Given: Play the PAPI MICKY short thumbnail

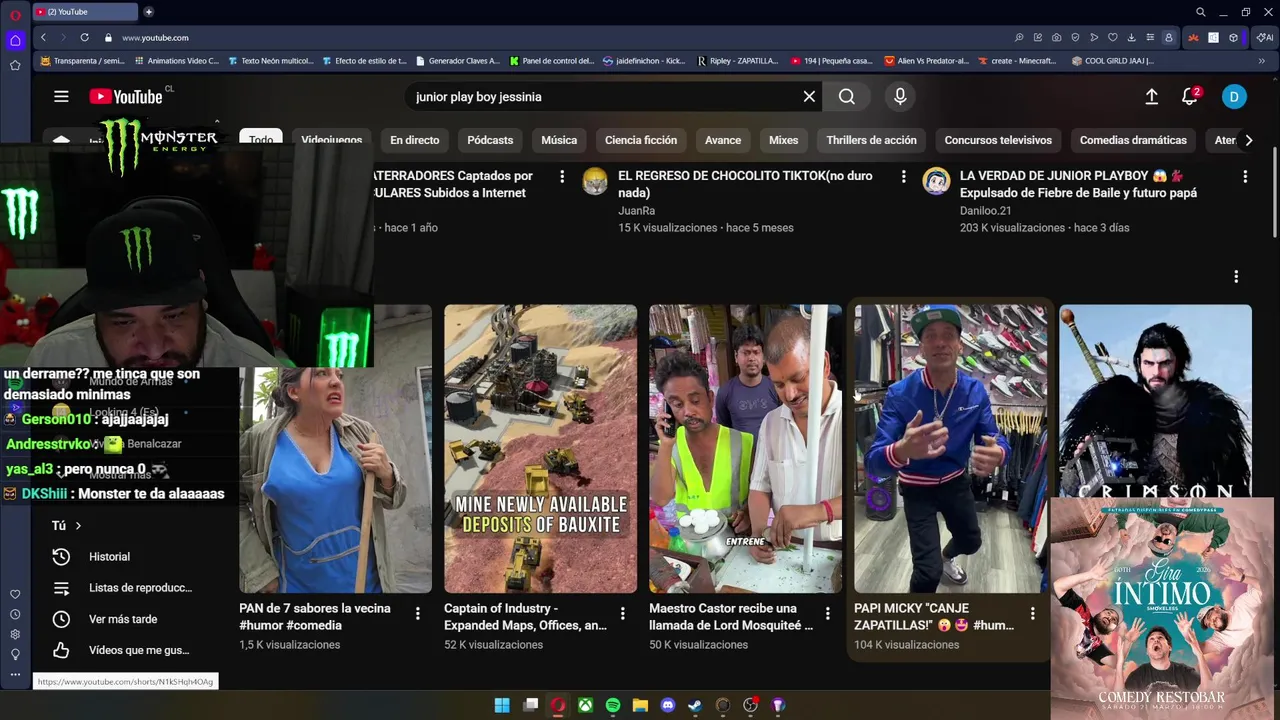Looking at the screenshot, I should tap(950, 449).
